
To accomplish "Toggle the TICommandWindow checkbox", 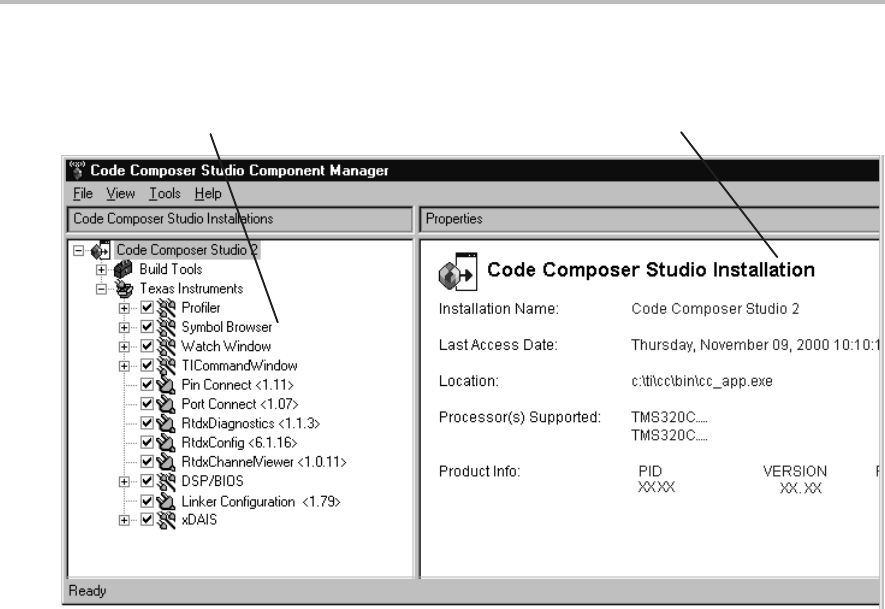I will click(x=147, y=365).
